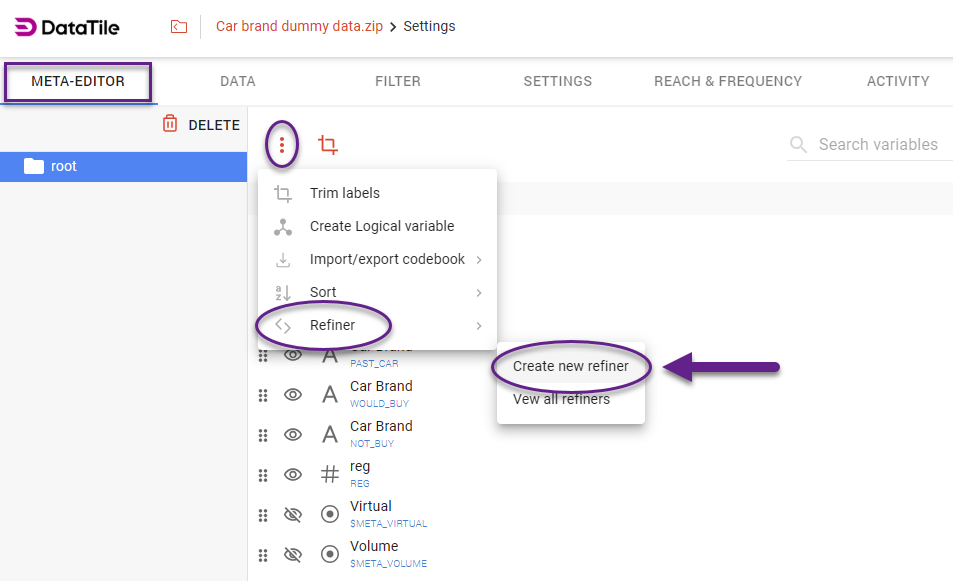Toggle visibility of the Volume variable
The image size is (953, 581).
tap(293, 555)
